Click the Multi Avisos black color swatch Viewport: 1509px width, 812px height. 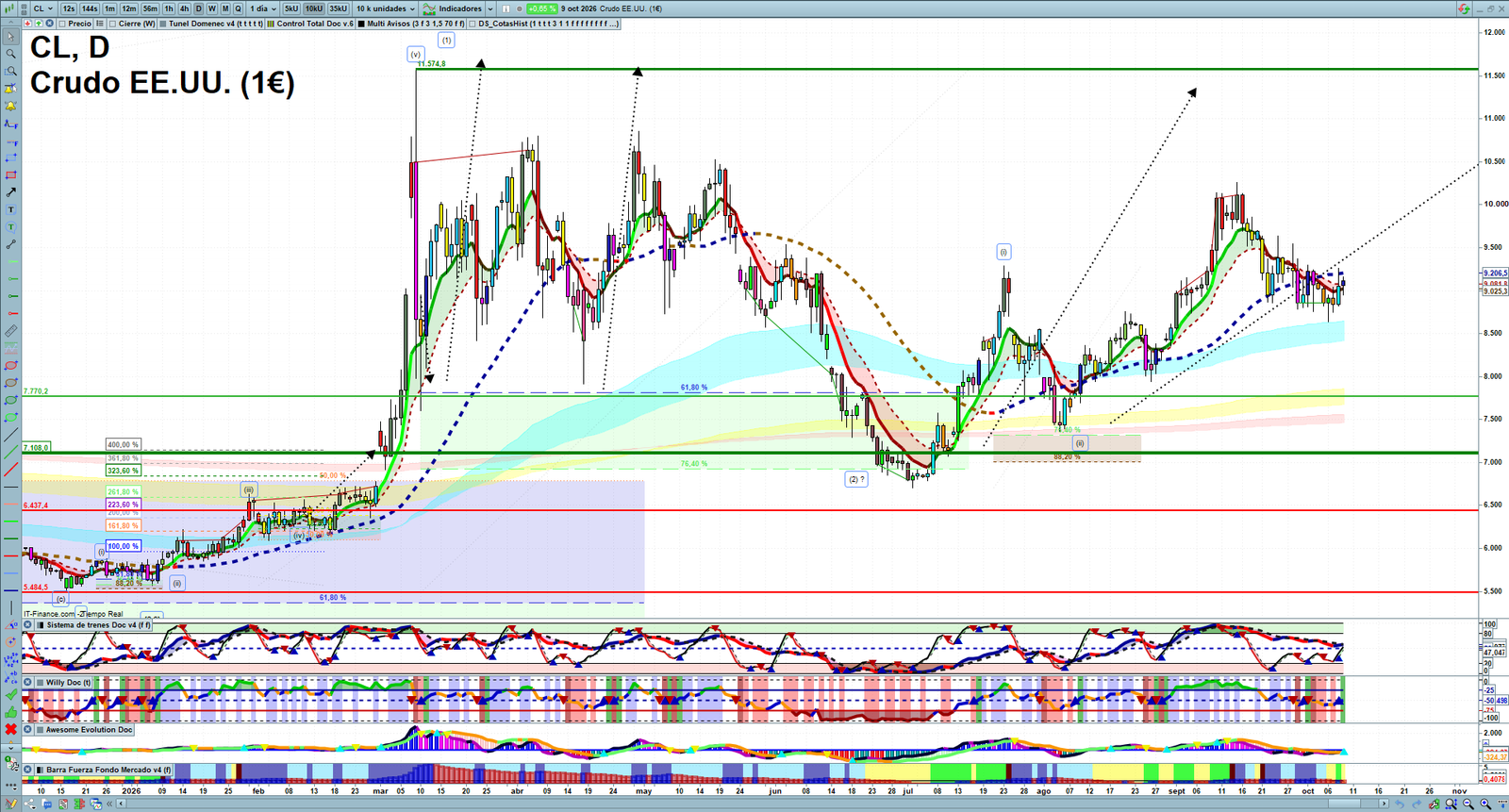pyautogui.click(x=362, y=24)
